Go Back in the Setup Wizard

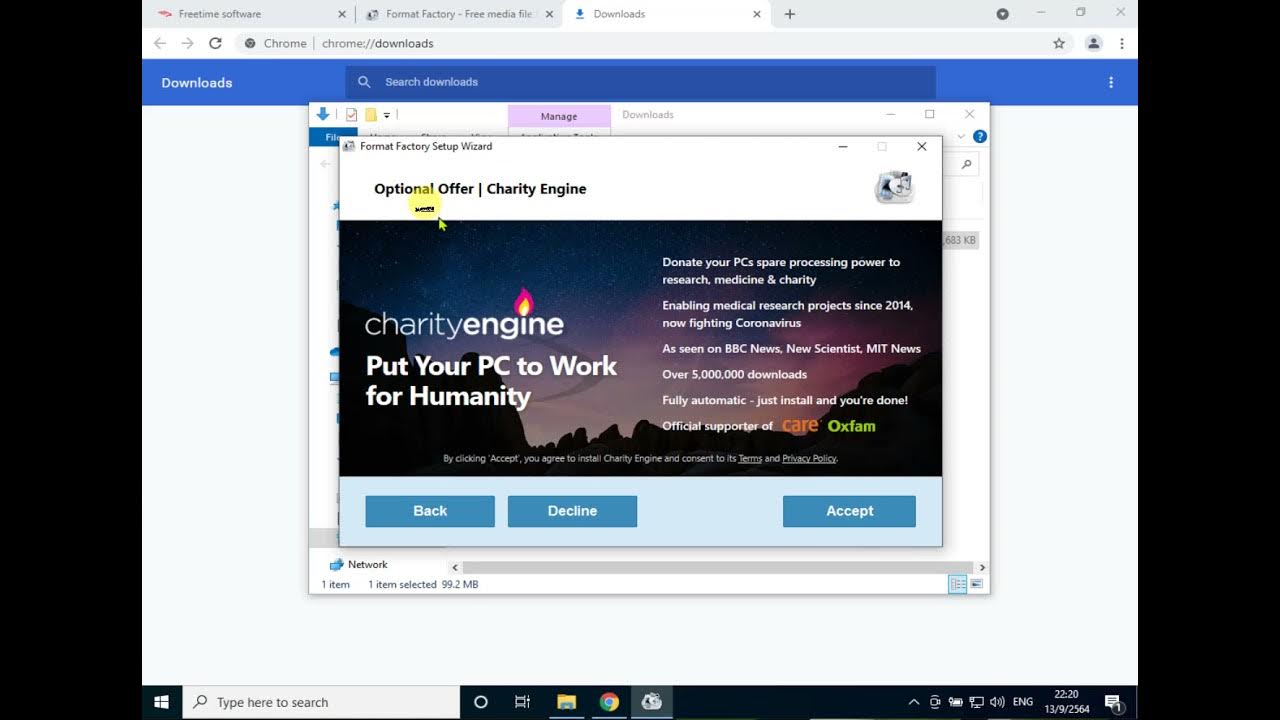[x=430, y=511]
